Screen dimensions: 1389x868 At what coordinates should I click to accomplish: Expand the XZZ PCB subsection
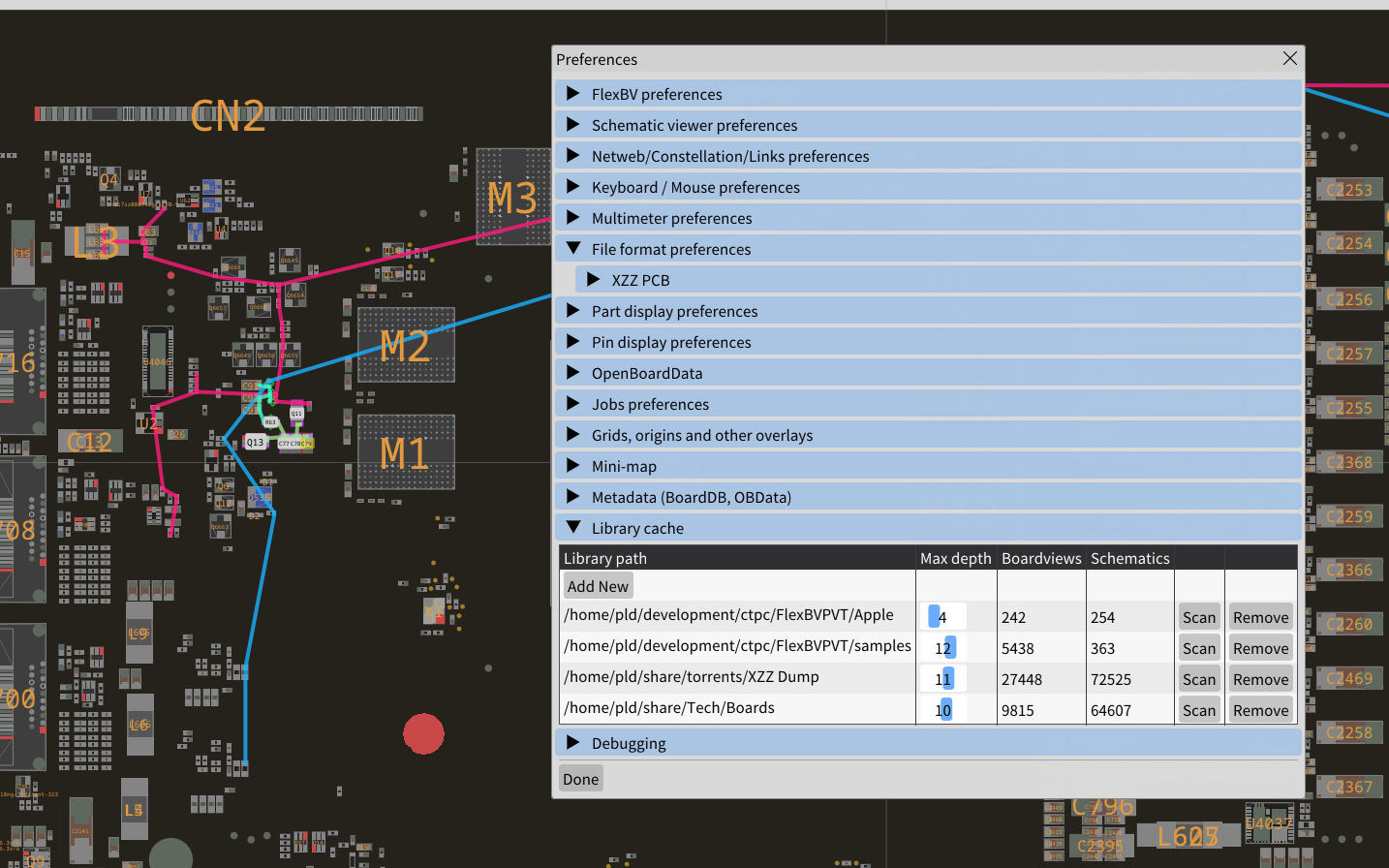pos(639,280)
